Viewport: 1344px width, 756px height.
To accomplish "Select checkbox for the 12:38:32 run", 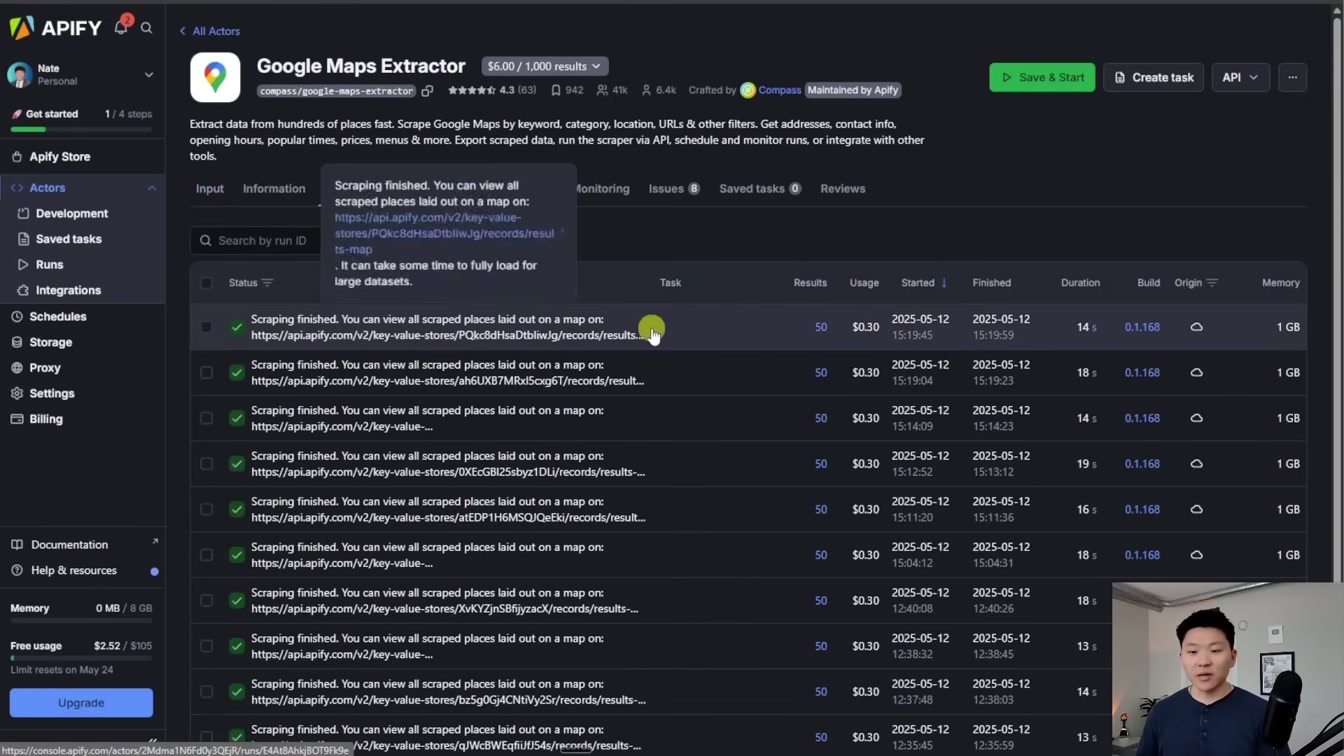I will [206, 646].
